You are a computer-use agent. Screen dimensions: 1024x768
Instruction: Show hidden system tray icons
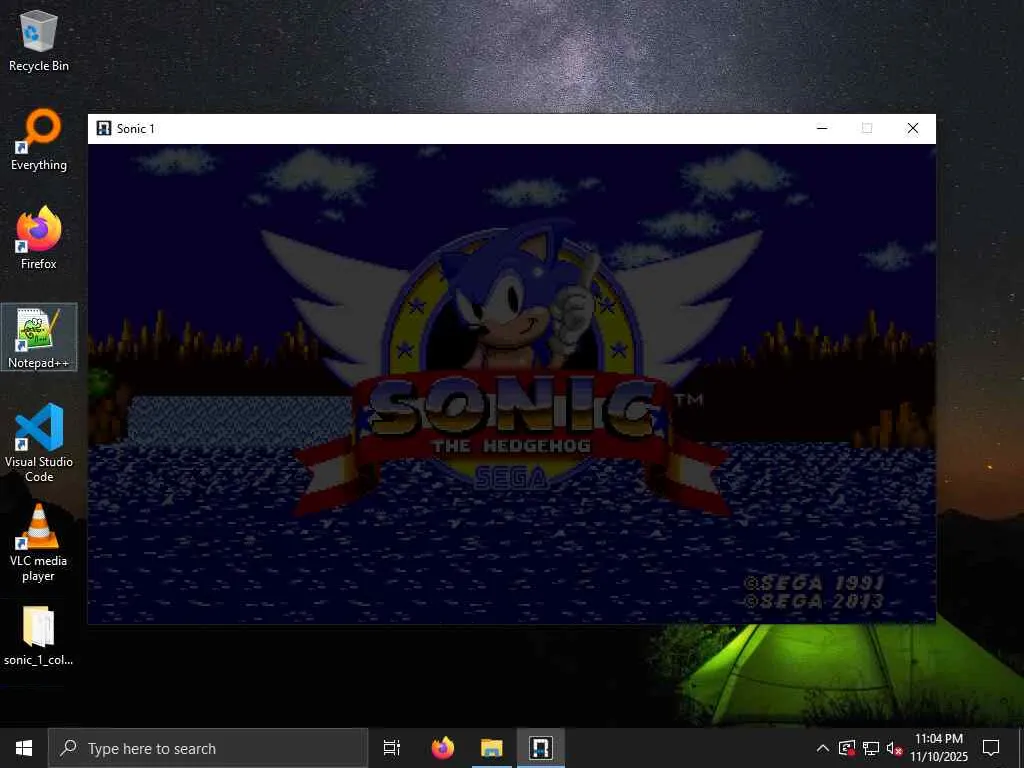[x=823, y=748]
